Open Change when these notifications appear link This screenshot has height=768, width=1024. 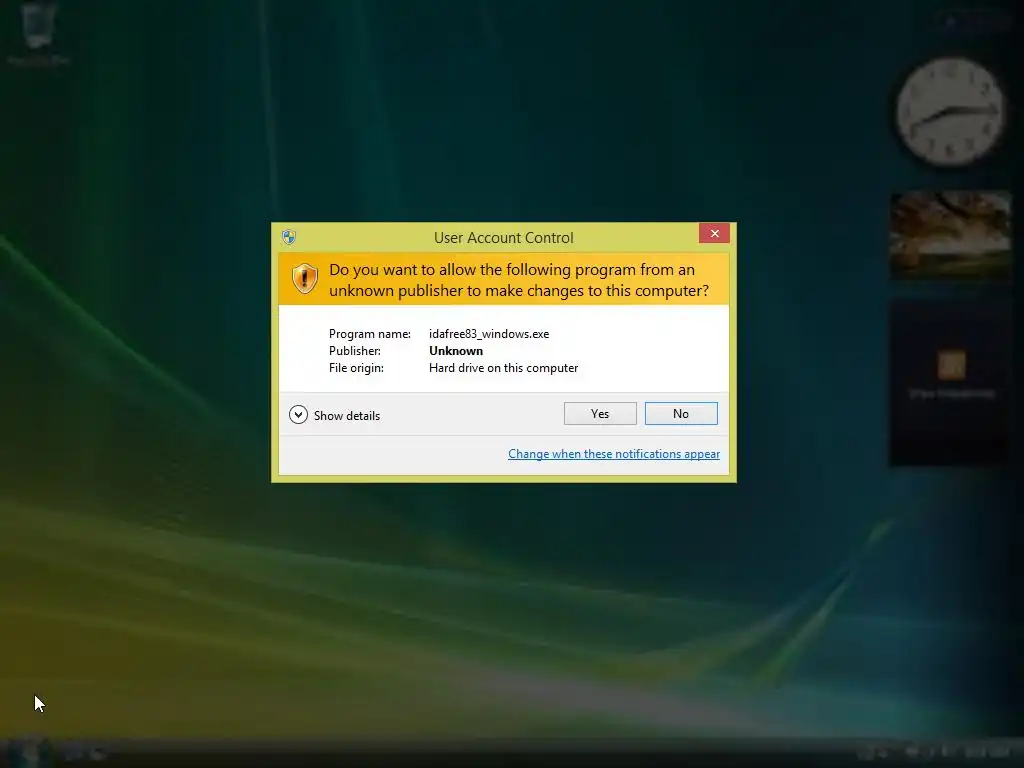614,454
